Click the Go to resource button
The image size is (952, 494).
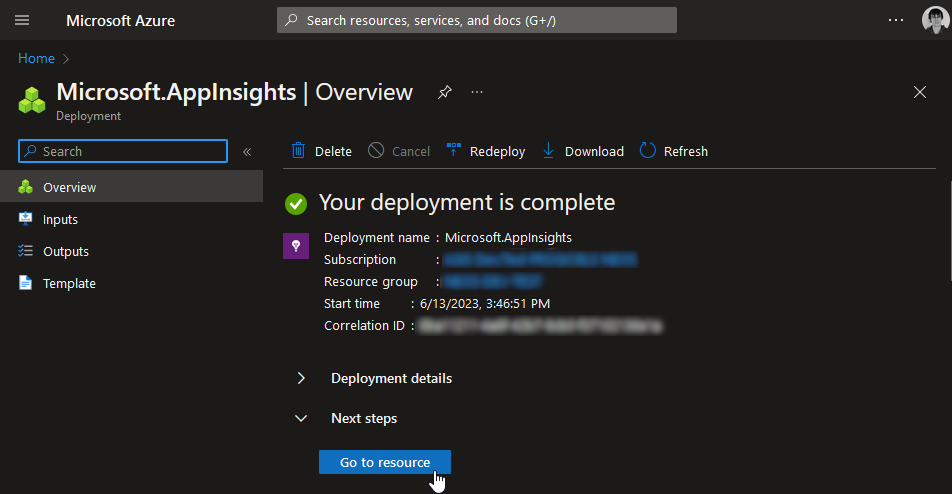[x=385, y=462]
